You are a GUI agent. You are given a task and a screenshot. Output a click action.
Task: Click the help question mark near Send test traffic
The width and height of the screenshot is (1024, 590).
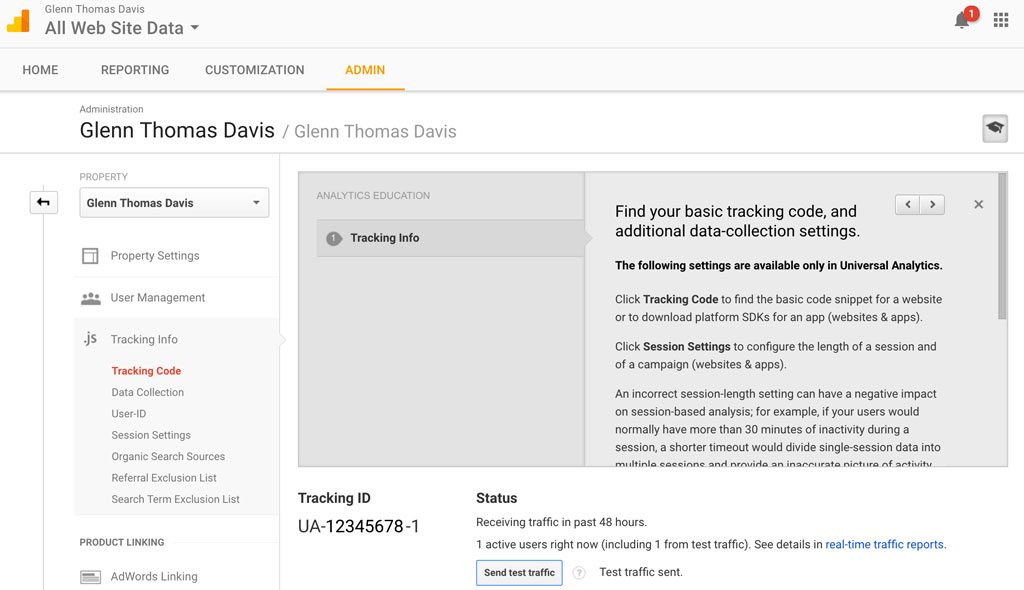(x=579, y=572)
